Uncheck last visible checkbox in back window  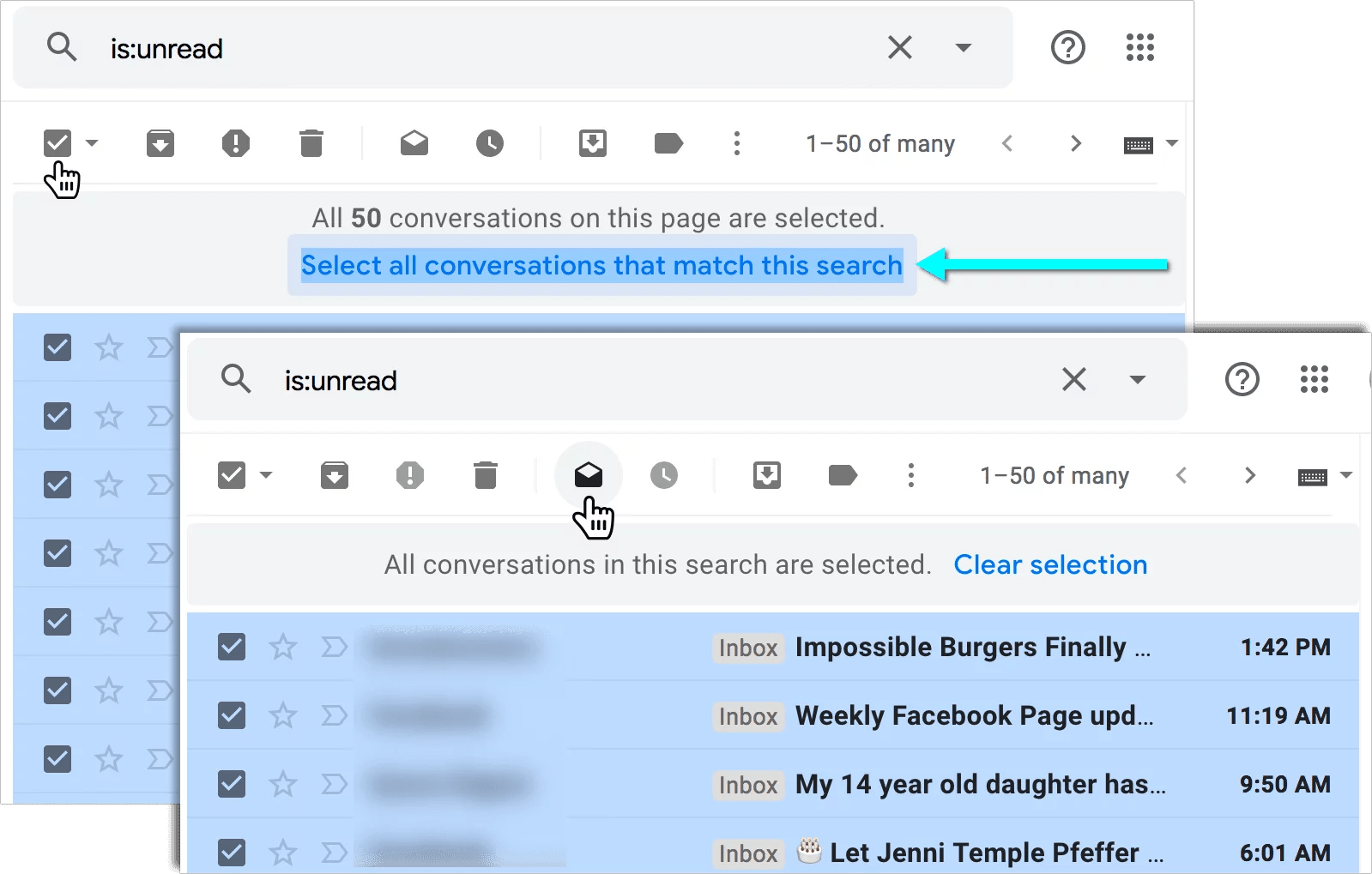(x=57, y=759)
